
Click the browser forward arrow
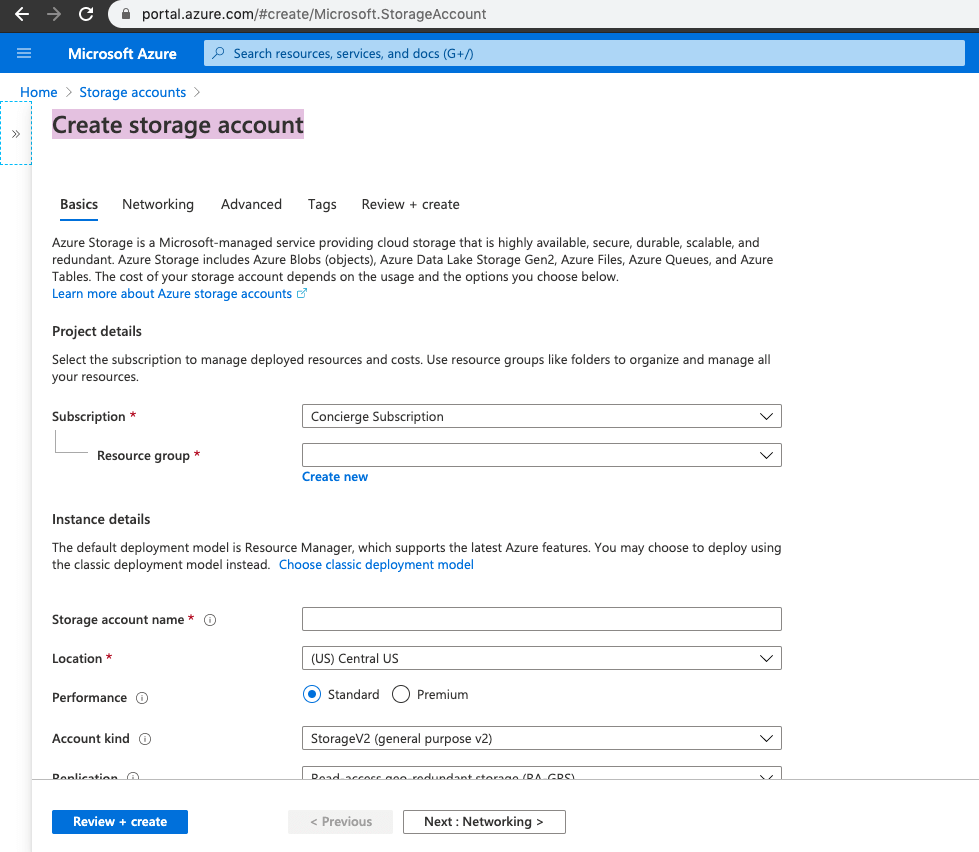(x=54, y=14)
